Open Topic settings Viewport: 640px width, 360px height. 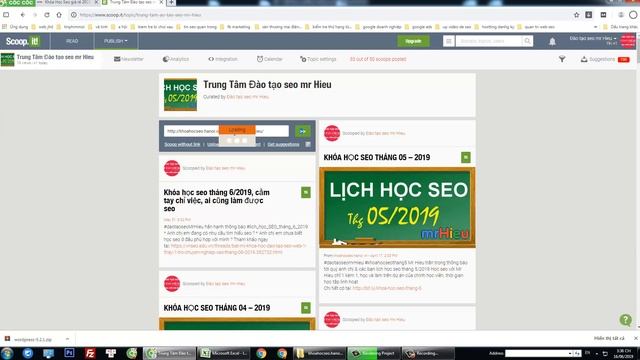tap(318, 59)
